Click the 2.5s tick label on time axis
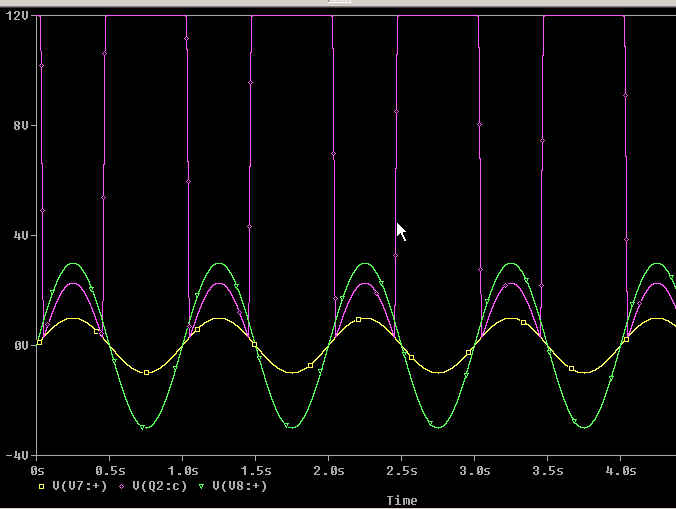The height and width of the screenshot is (509, 676). click(x=401, y=468)
